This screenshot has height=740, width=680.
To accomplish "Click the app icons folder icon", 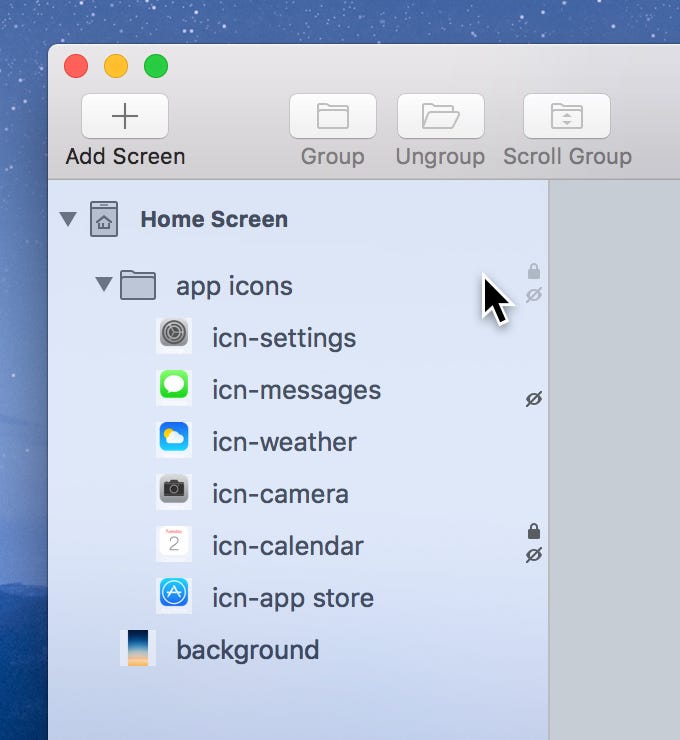I will click(x=138, y=285).
